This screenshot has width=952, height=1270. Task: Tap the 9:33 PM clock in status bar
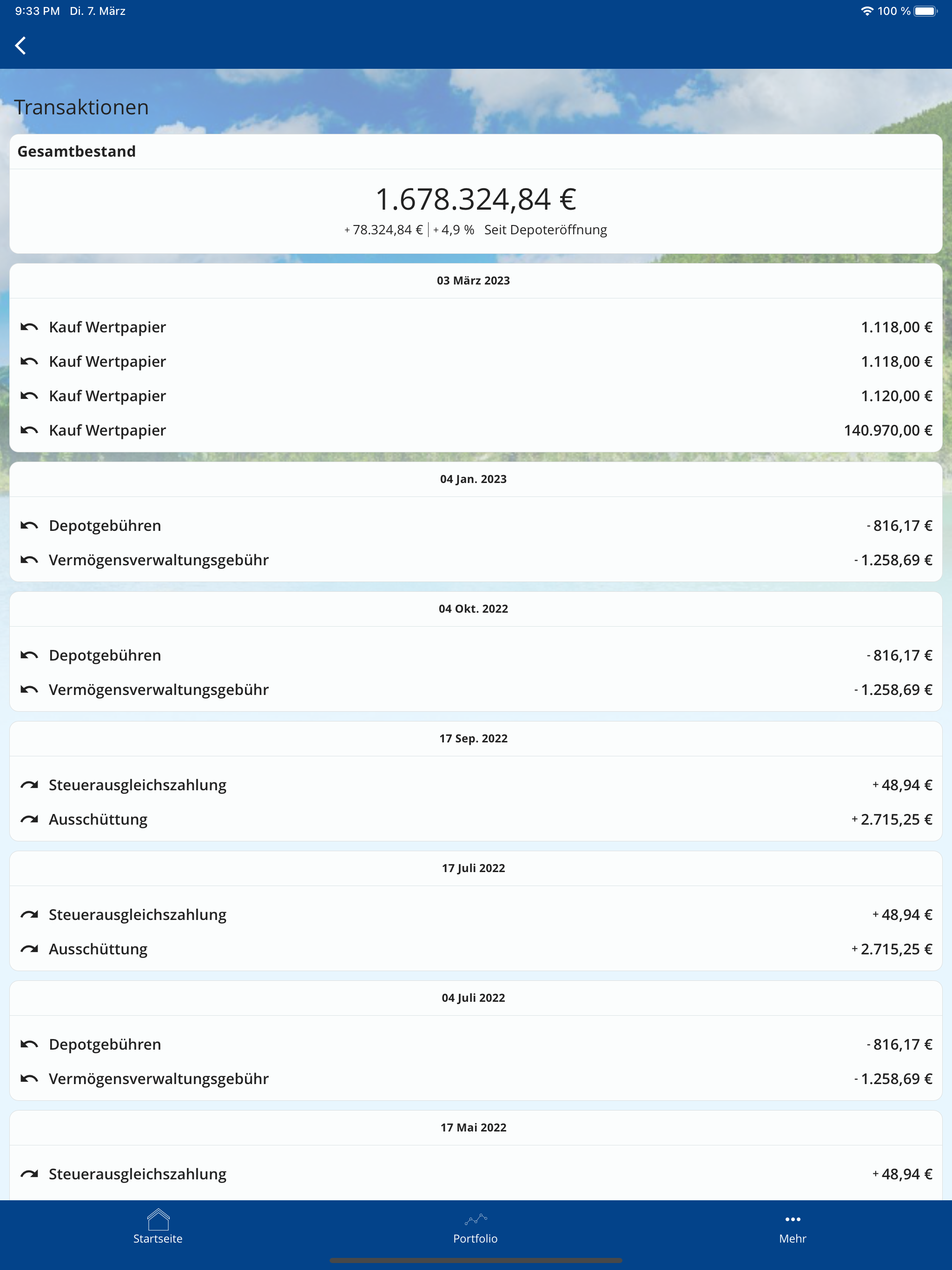pos(37,11)
